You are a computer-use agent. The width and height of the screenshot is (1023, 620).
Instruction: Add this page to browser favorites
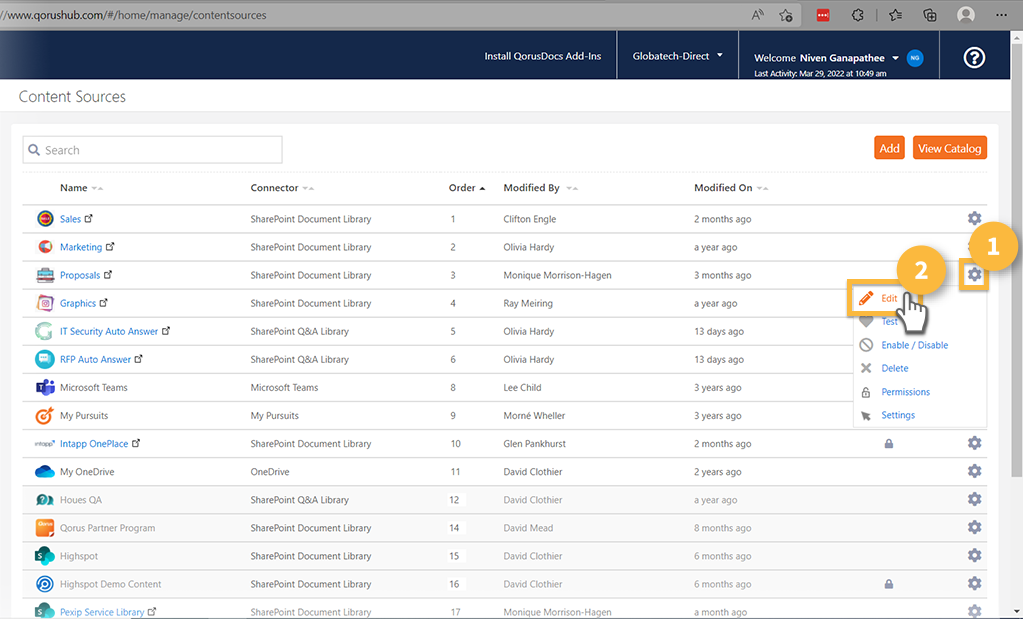coord(786,15)
